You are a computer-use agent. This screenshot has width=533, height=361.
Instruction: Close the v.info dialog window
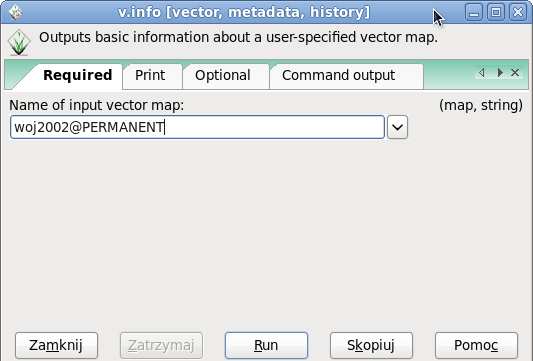pos(518,12)
